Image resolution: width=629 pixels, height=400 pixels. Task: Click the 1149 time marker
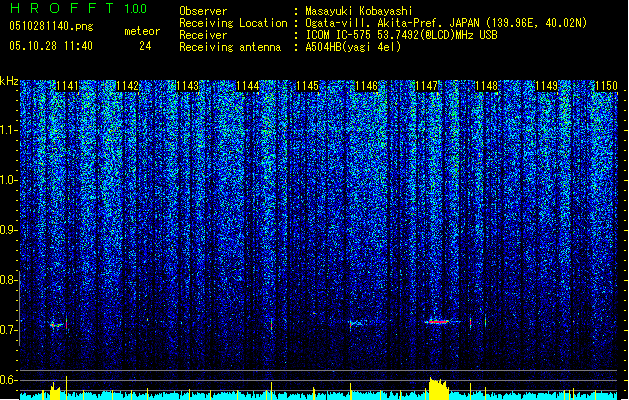546,86
